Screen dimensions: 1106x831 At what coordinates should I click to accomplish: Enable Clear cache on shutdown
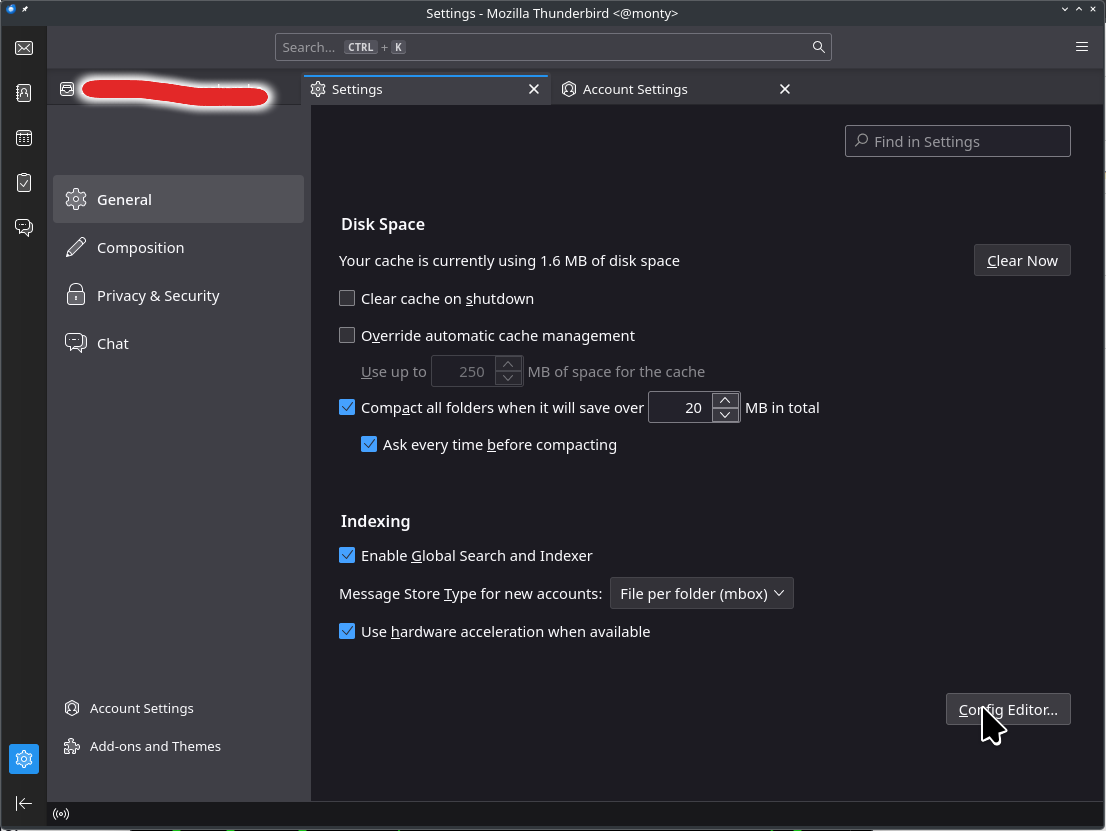pos(347,298)
